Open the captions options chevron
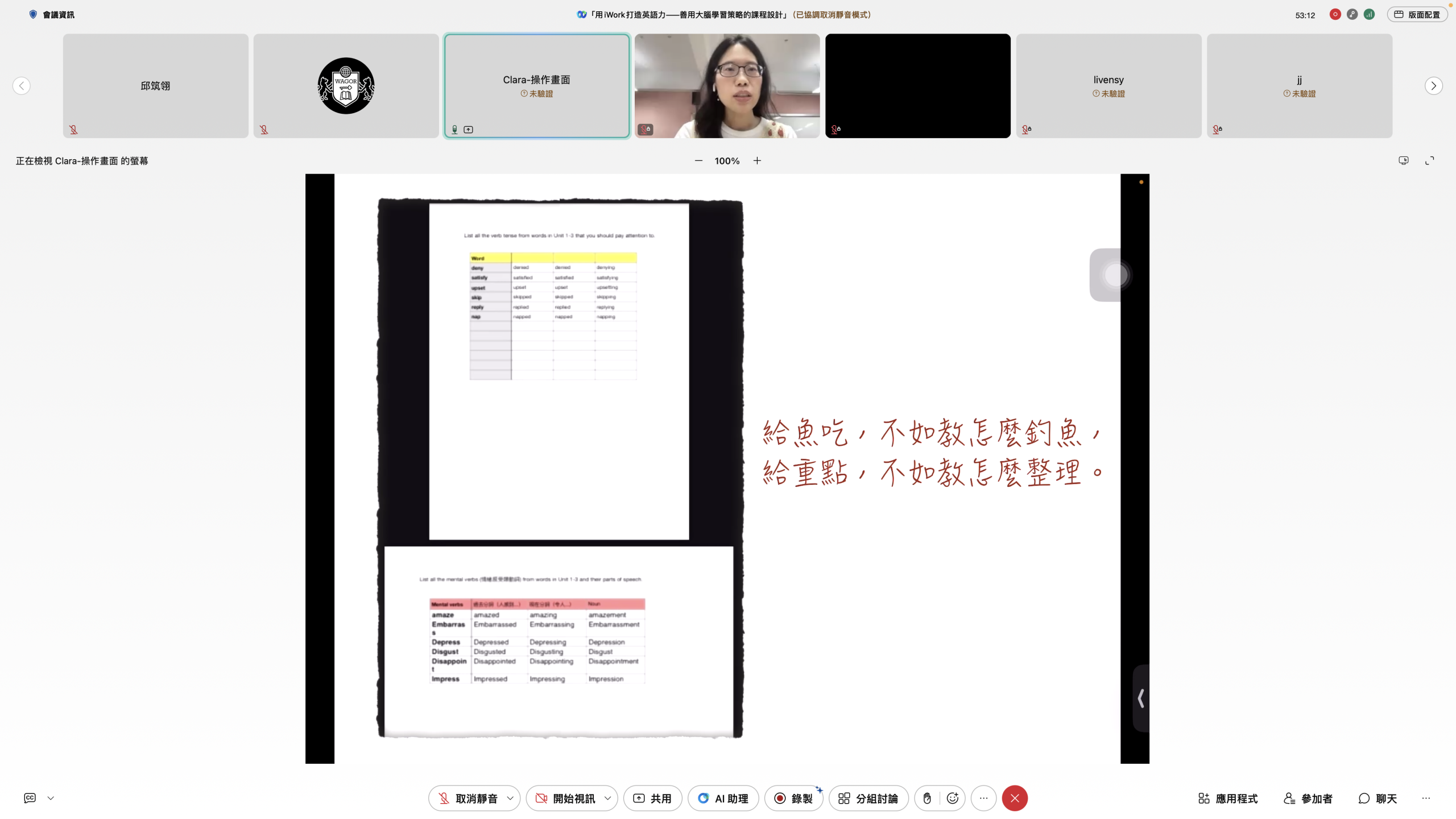This screenshot has height=819, width=1456. click(x=51, y=798)
